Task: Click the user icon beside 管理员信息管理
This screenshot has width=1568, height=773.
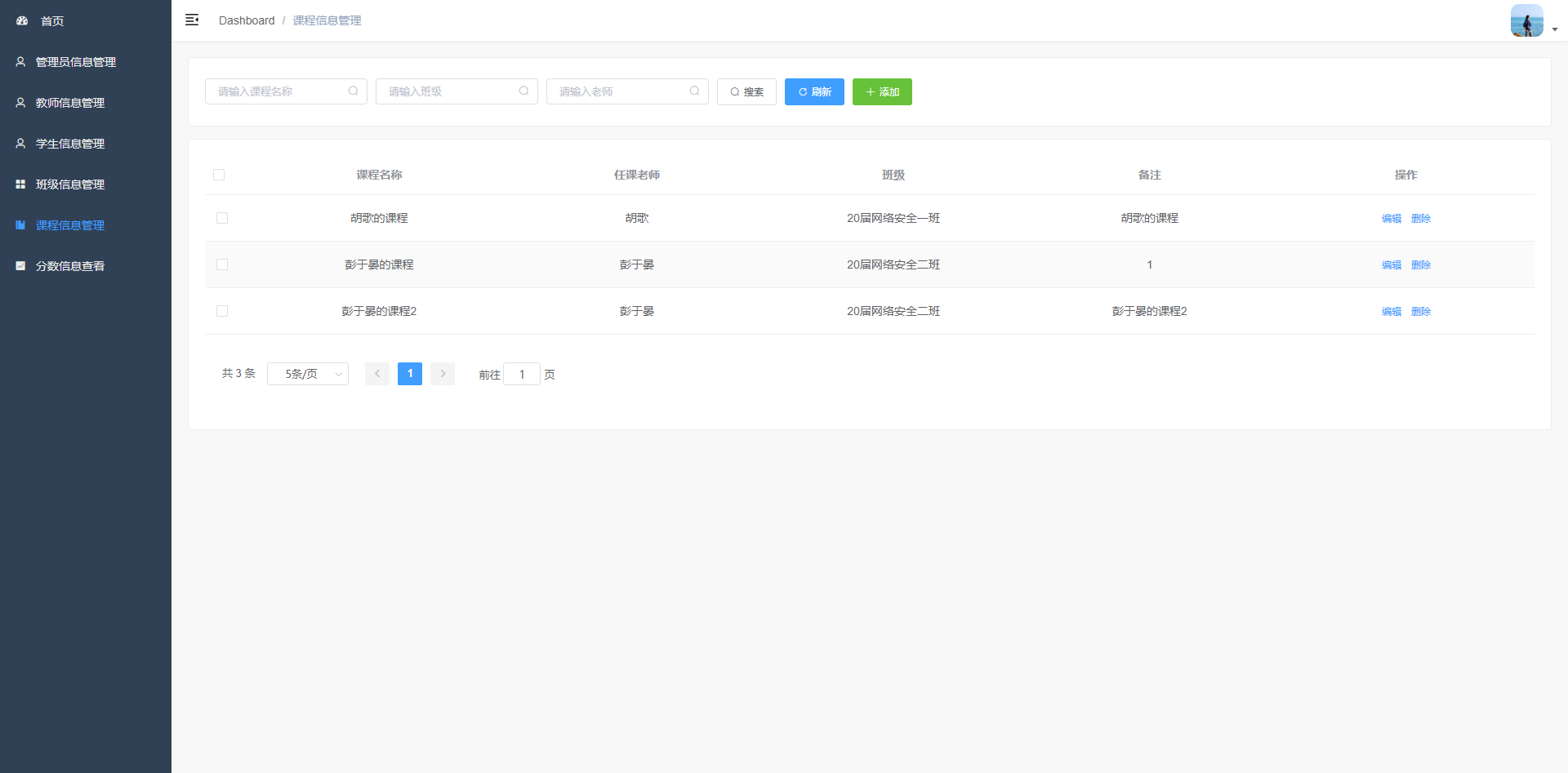Action: pyautogui.click(x=20, y=62)
